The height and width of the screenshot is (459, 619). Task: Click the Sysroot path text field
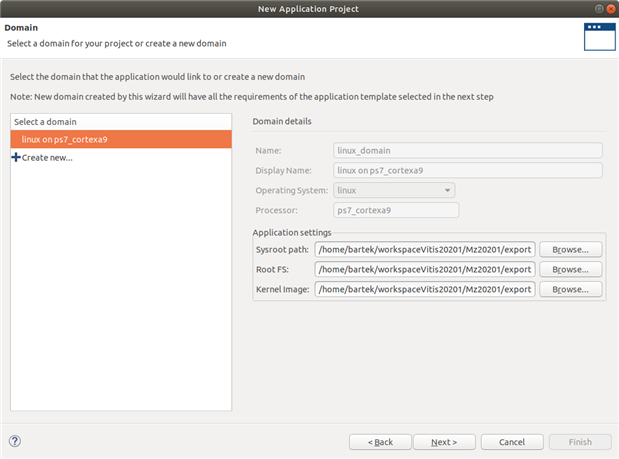(424, 249)
